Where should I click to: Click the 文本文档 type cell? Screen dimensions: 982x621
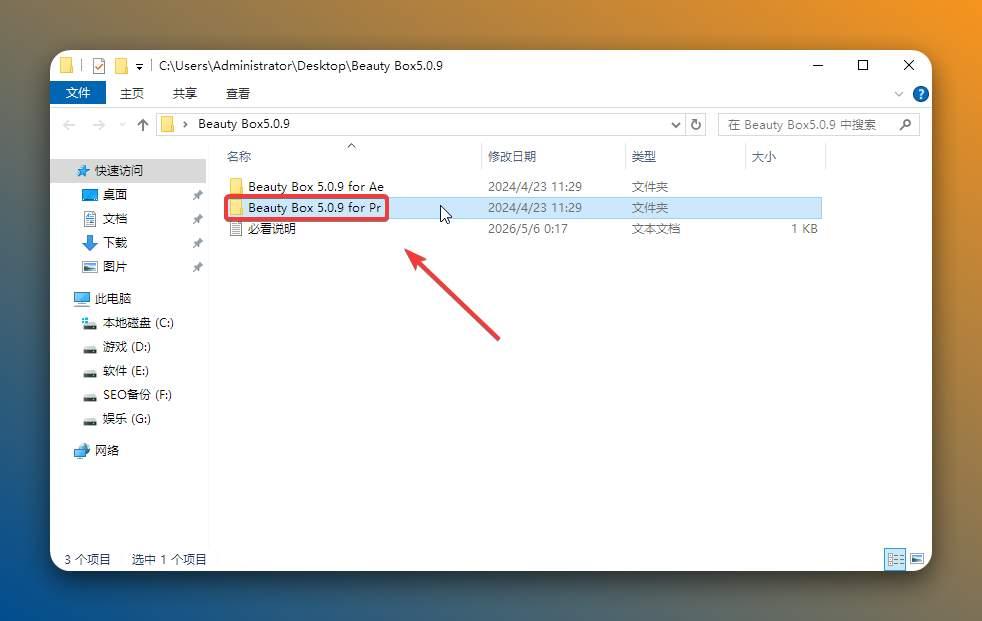[655, 229]
